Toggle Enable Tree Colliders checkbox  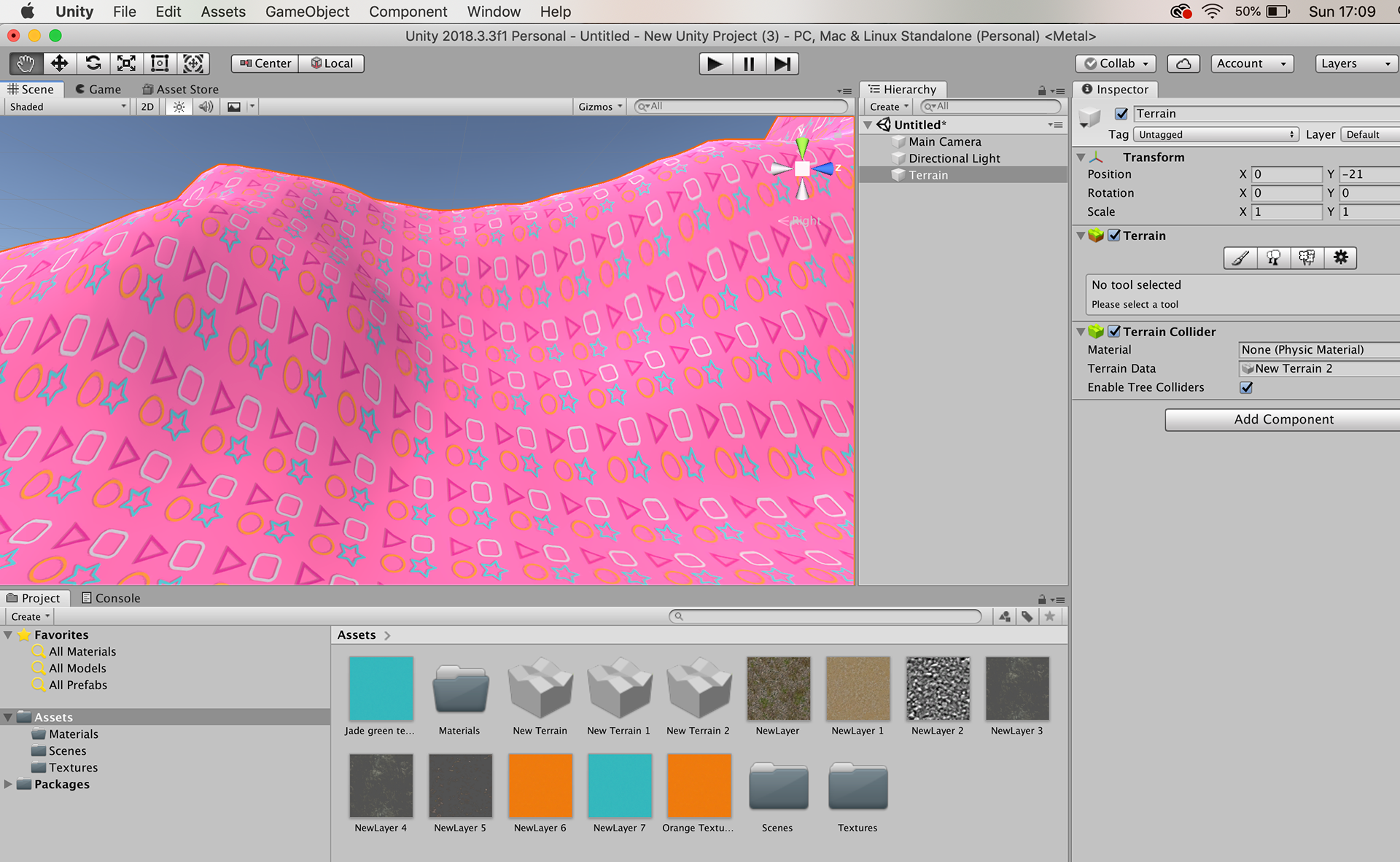point(1246,387)
